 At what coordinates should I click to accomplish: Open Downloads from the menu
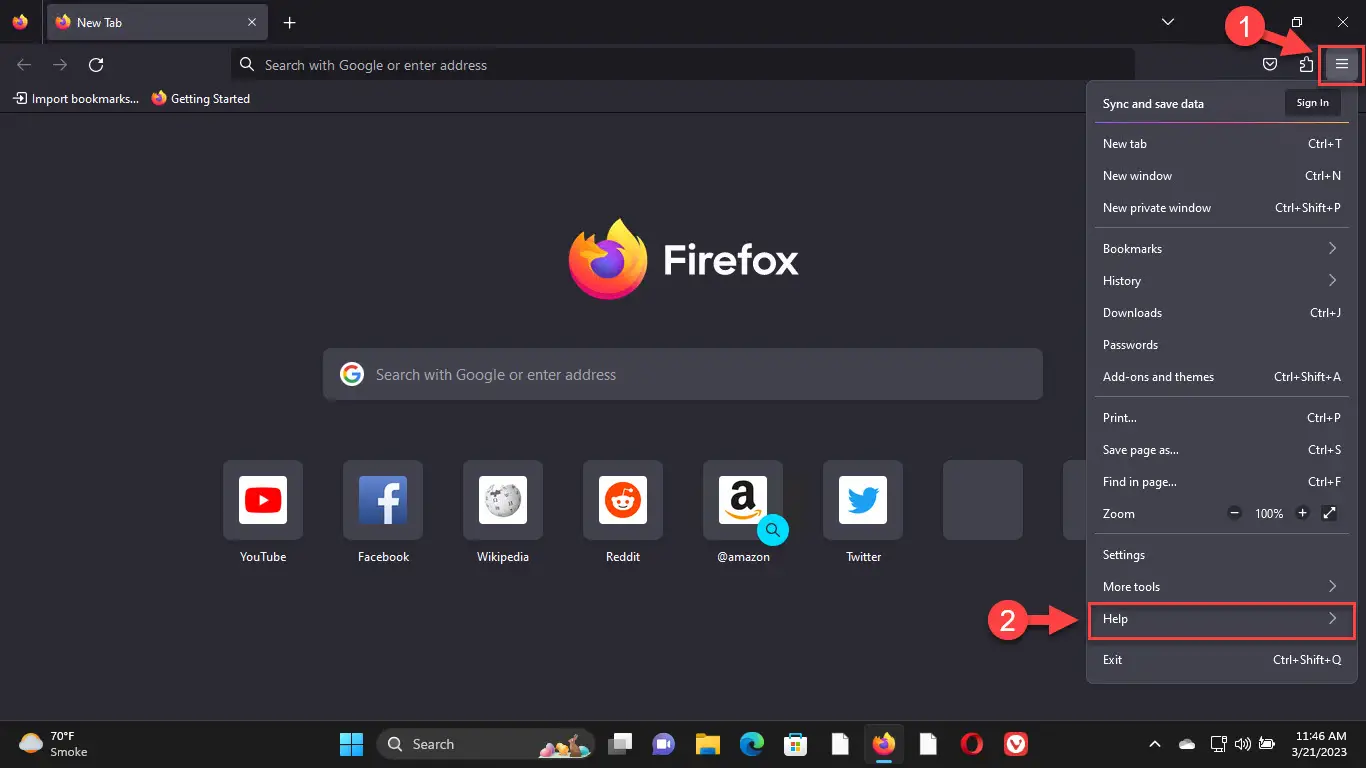point(1222,313)
